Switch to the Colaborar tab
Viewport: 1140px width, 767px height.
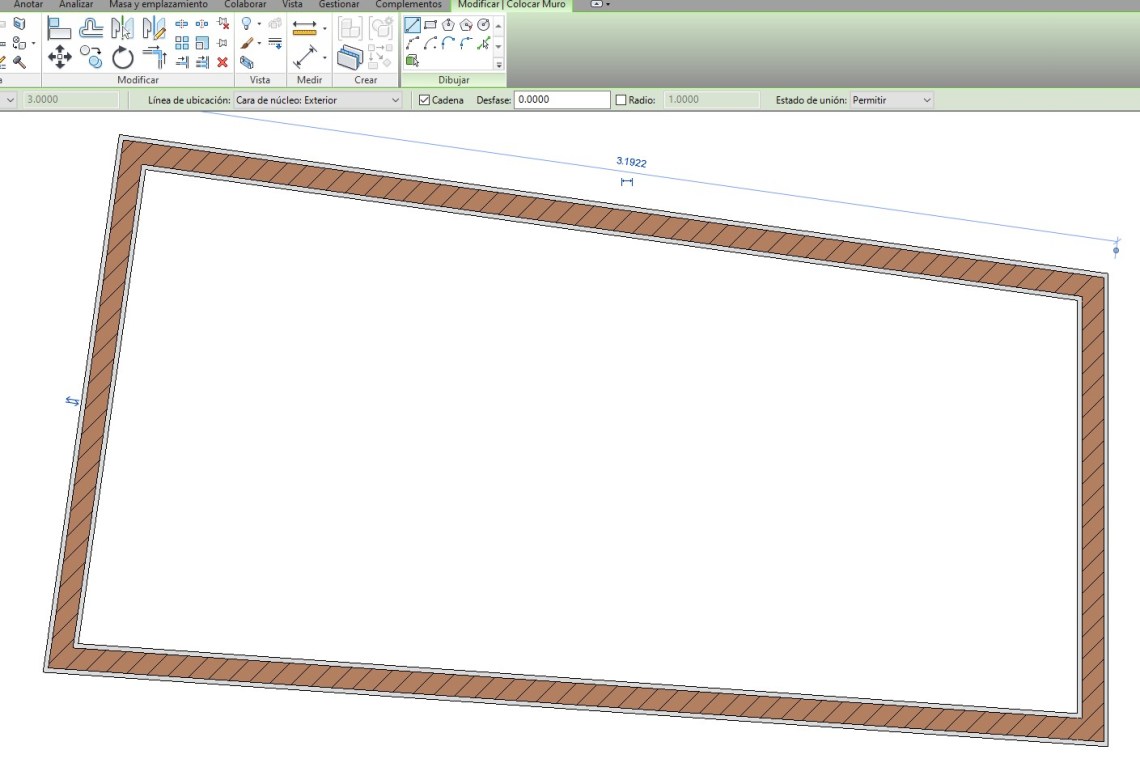(x=245, y=5)
